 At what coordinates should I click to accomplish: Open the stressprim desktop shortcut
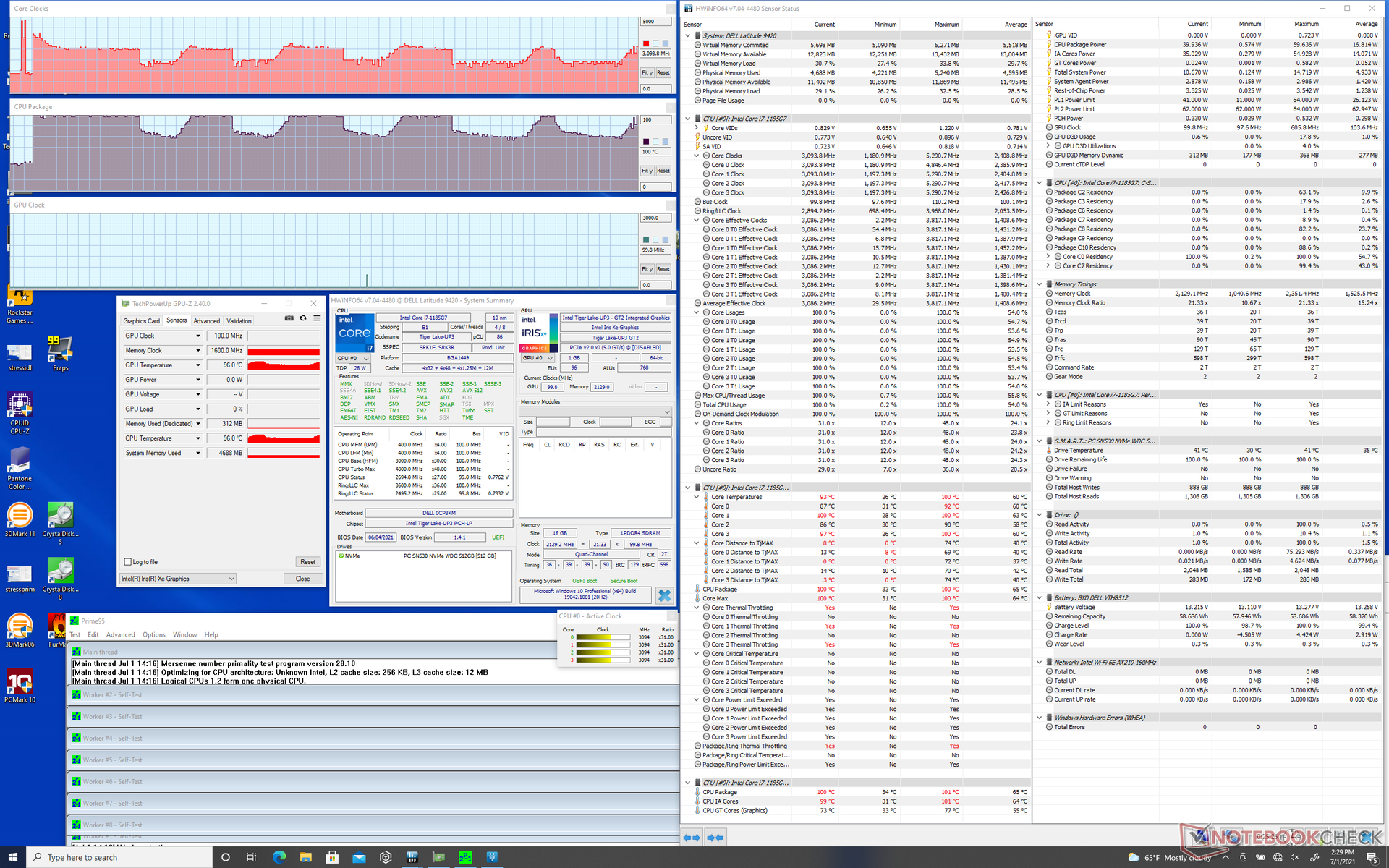(20, 579)
